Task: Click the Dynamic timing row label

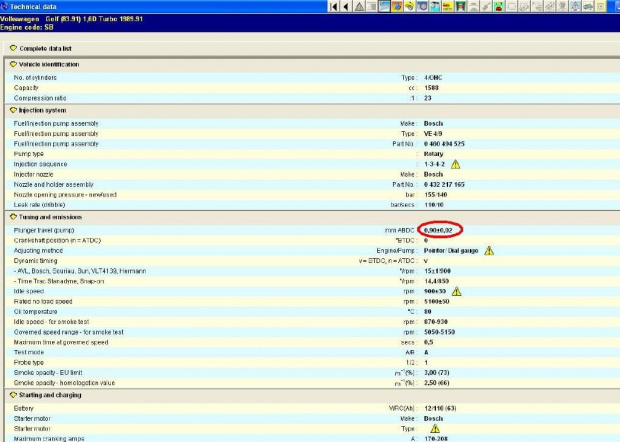Action: pyautogui.click(x=36, y=261)
